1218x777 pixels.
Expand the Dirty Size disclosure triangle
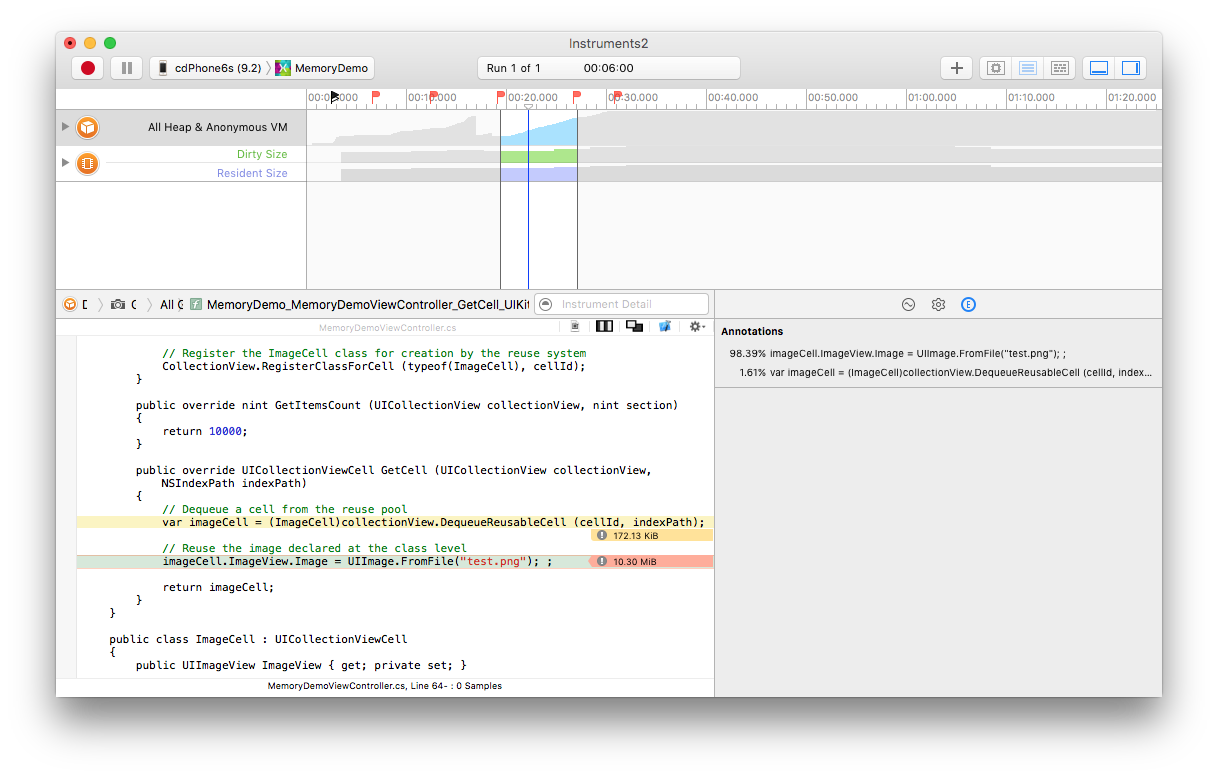click(65, 163)
